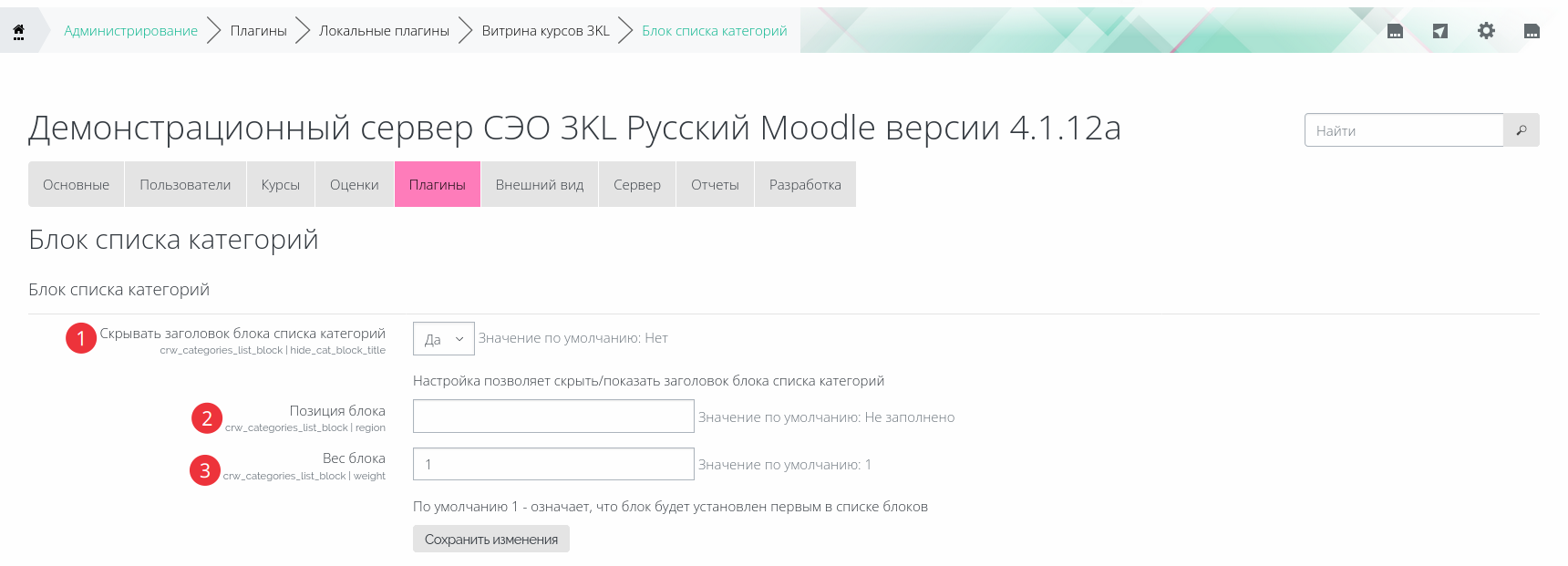Open the Сервер tab
This screenshot has height=566, width=1568.
[637, 184]
